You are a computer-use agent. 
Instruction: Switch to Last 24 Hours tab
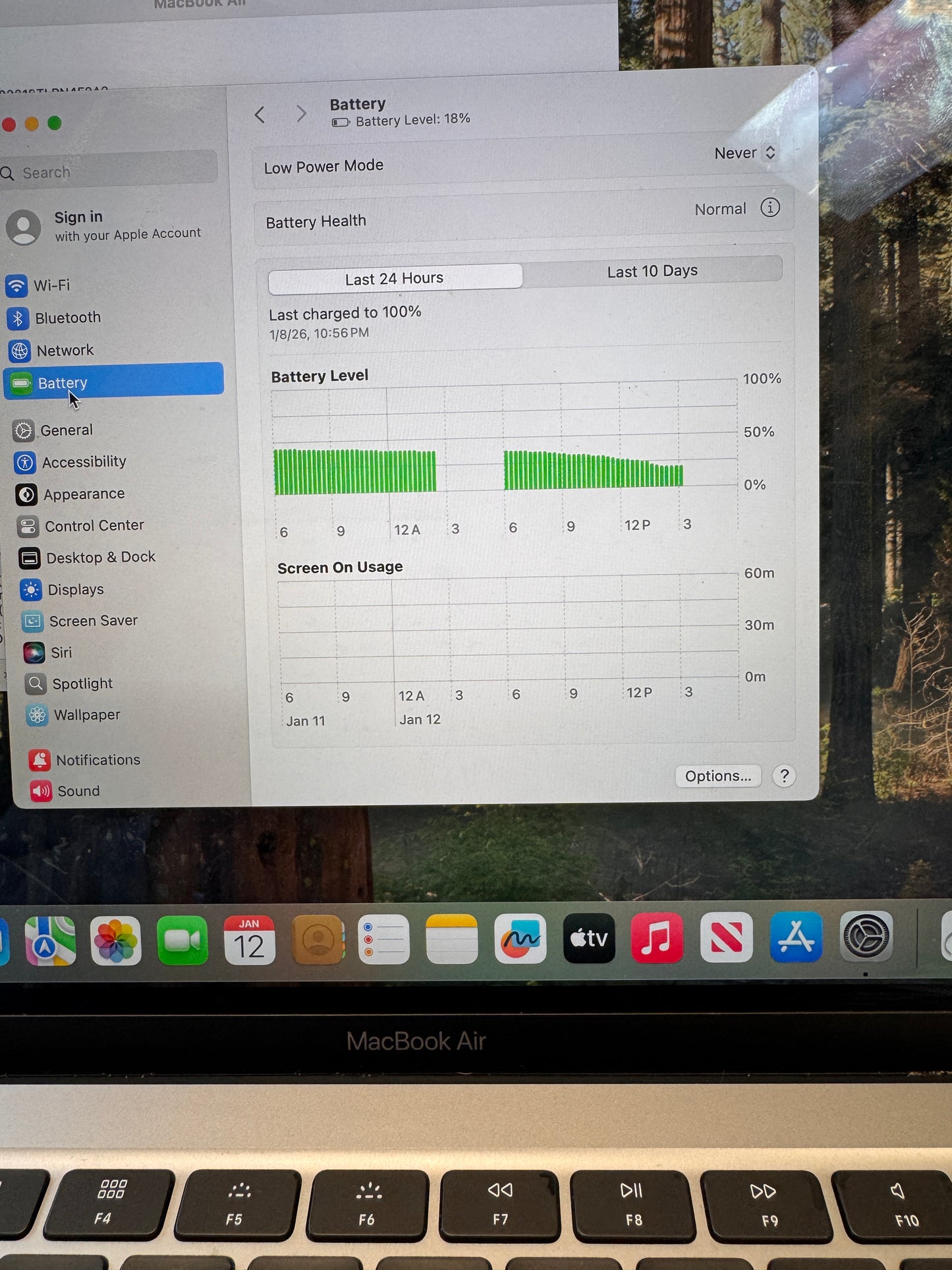395,279
